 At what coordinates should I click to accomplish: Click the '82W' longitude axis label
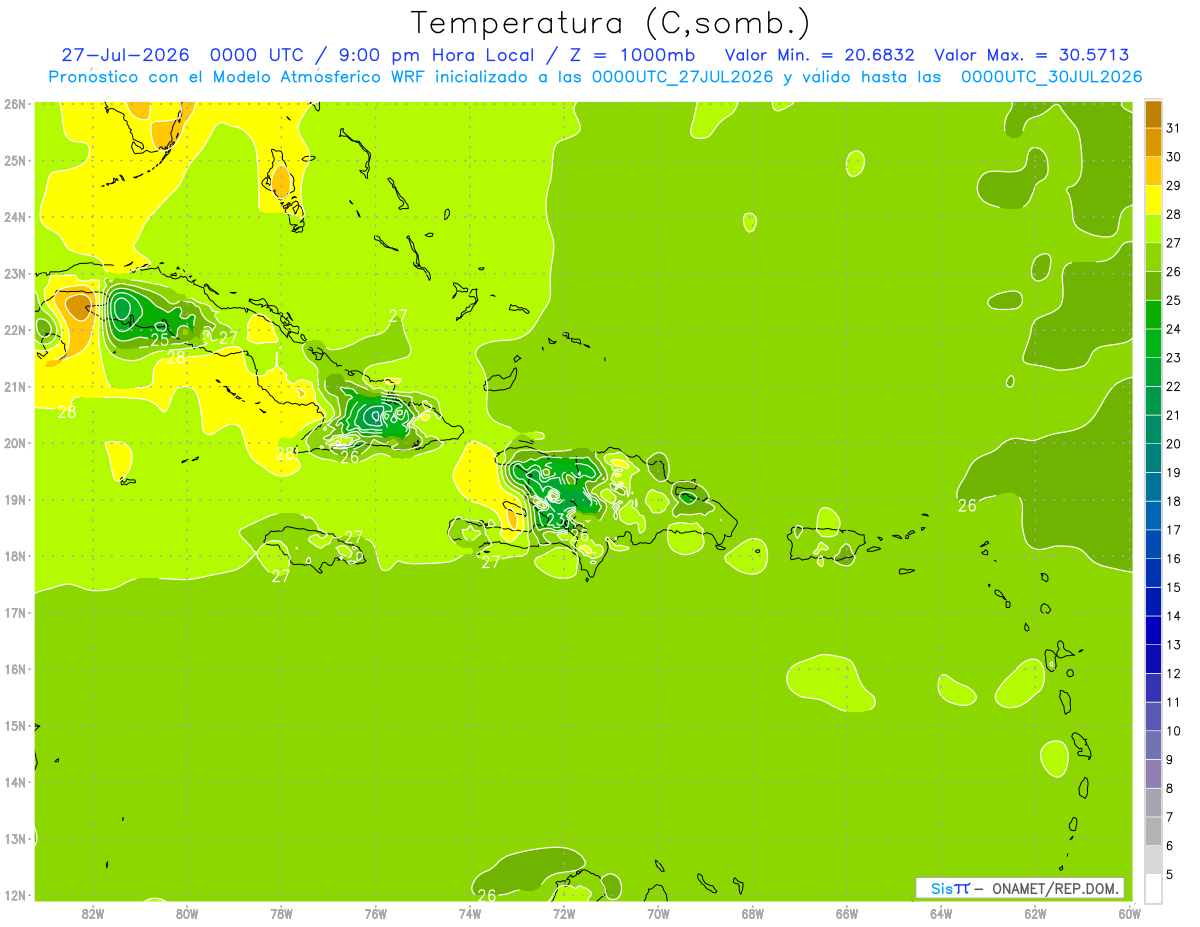point(93,913)
